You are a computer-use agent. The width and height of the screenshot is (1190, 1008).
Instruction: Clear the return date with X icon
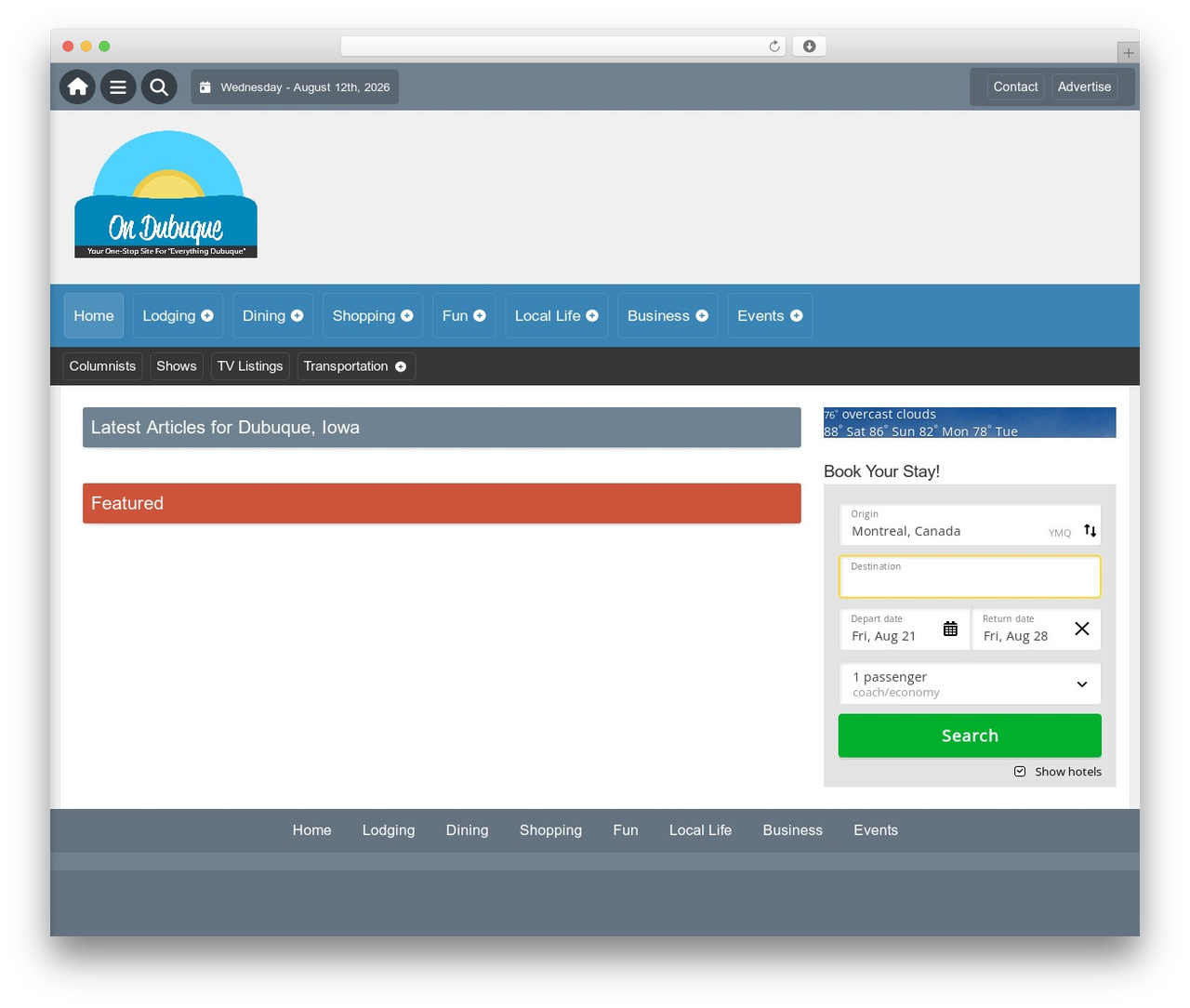[x=1081, y=629]
